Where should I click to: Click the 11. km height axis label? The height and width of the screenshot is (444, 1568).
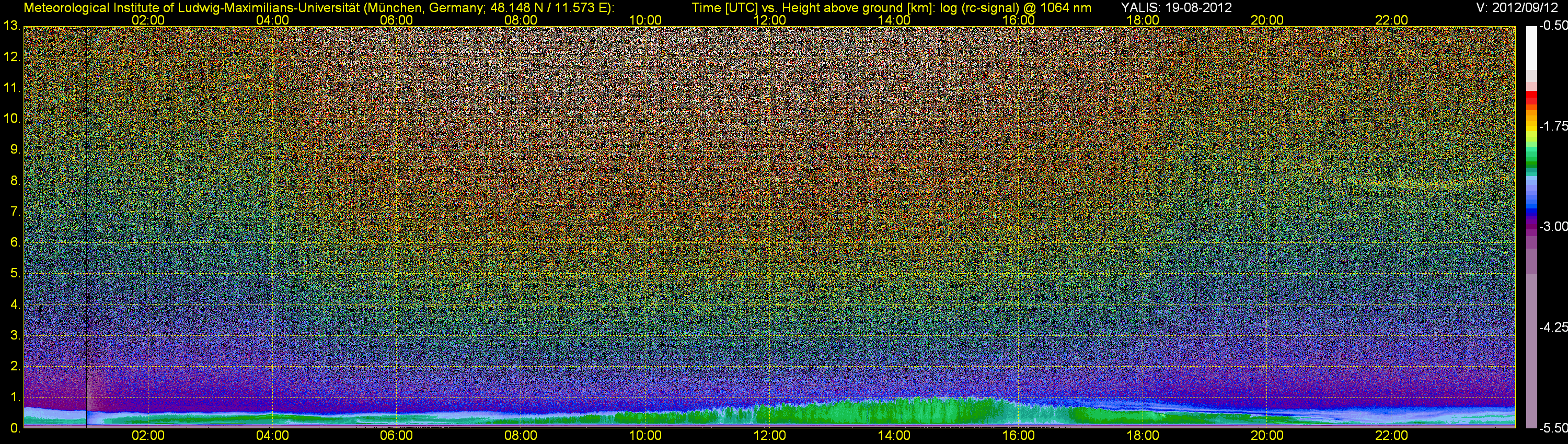point(12,88)
